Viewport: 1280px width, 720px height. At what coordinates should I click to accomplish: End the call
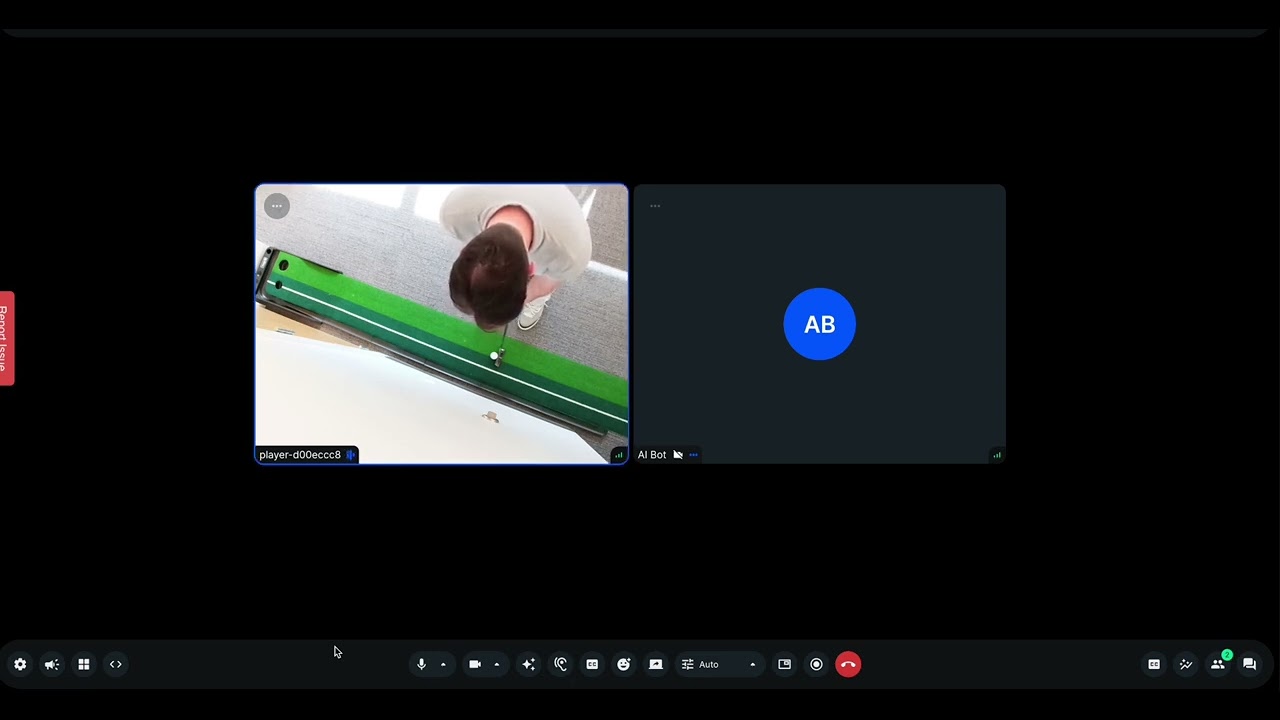coord(848,664)
